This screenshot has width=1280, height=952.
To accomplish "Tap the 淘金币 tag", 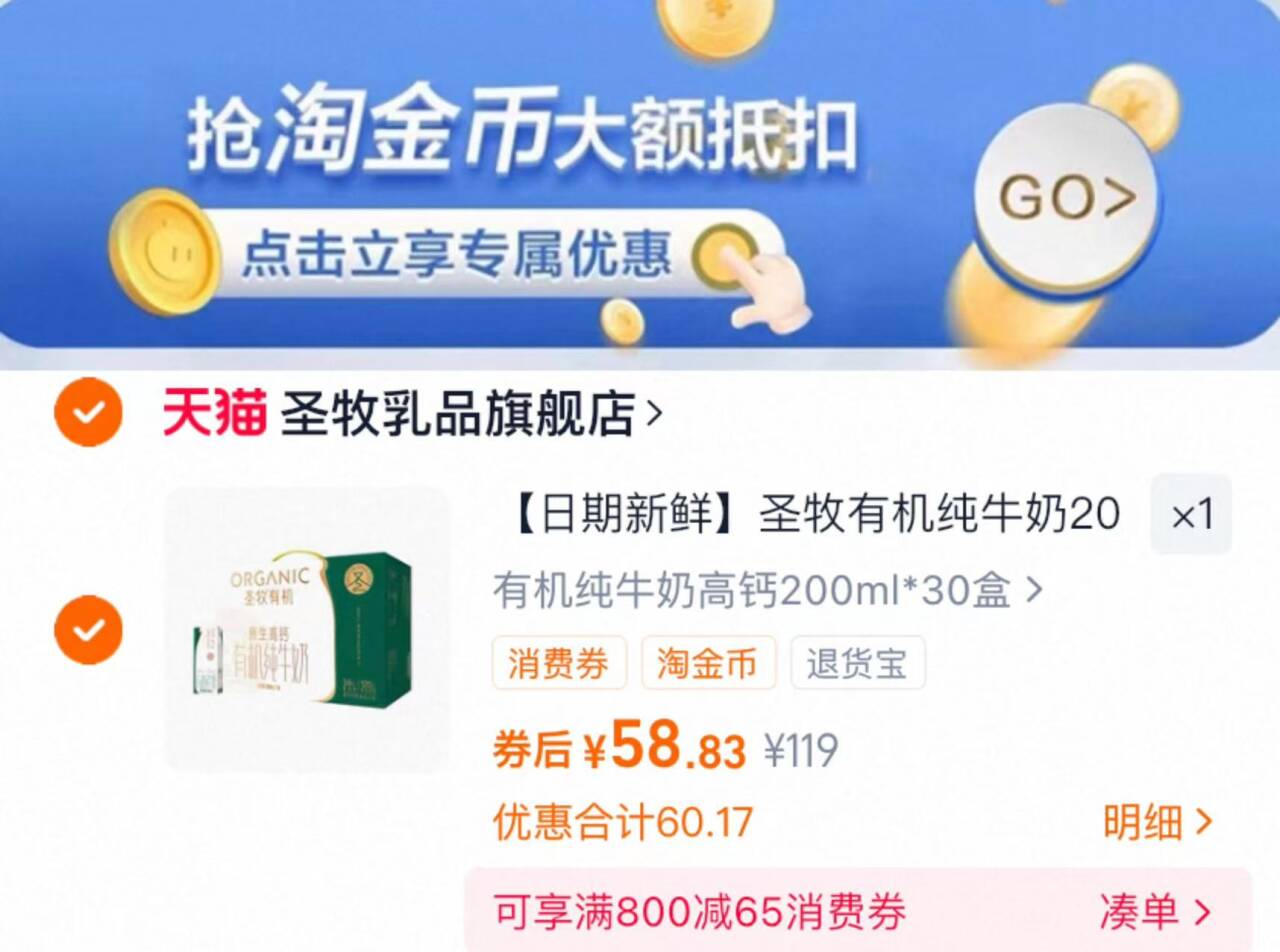I will pyautogui.click(x=708, y=663).
